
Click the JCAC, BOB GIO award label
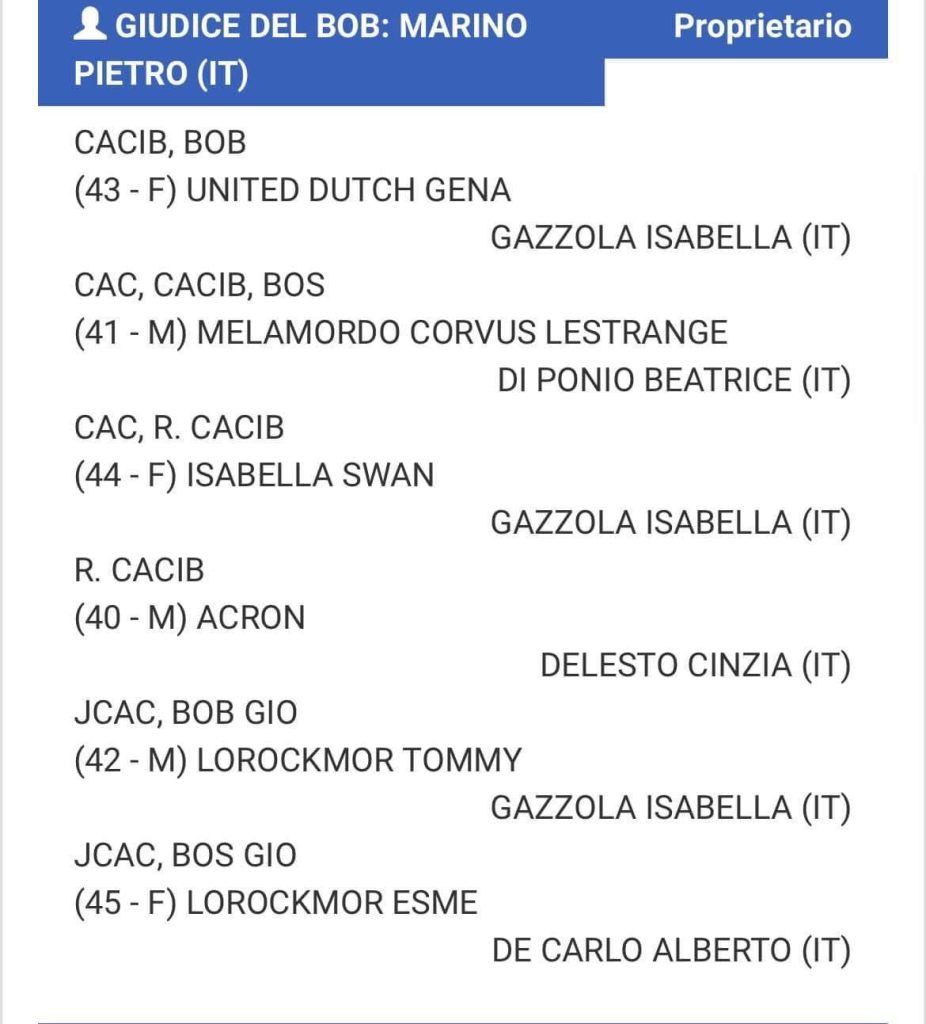[185, 713]
